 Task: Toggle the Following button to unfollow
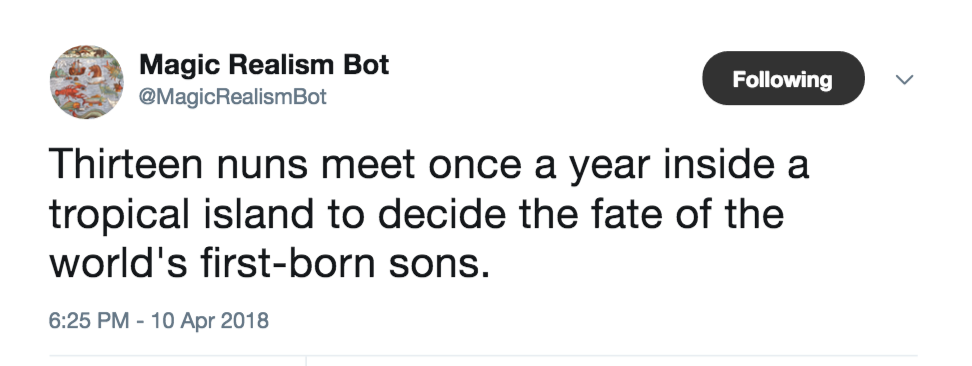coord(783,78)
